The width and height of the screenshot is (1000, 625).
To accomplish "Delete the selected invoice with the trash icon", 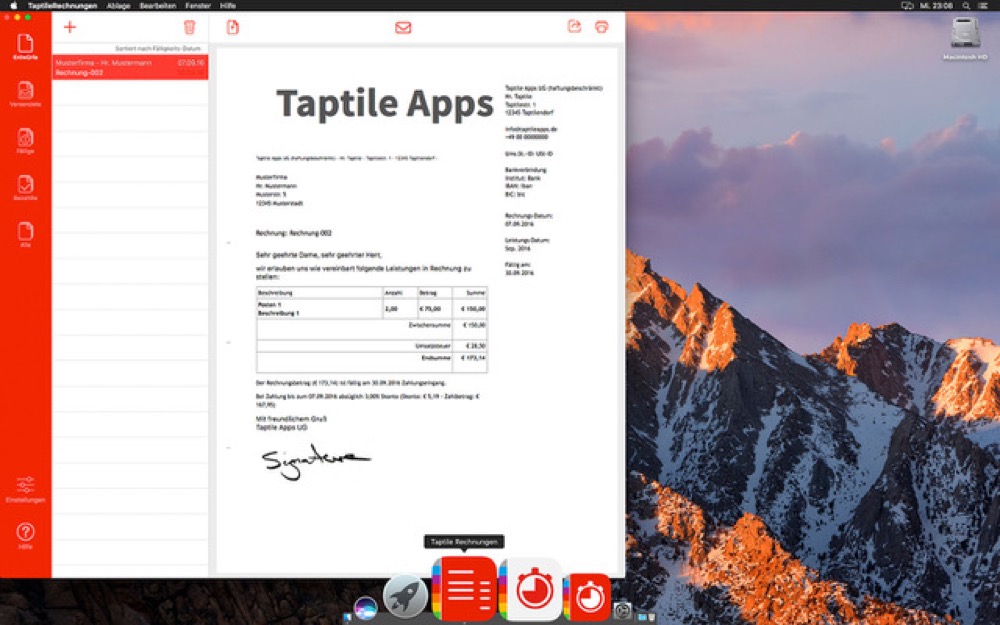I will click(x=190, y=27).
